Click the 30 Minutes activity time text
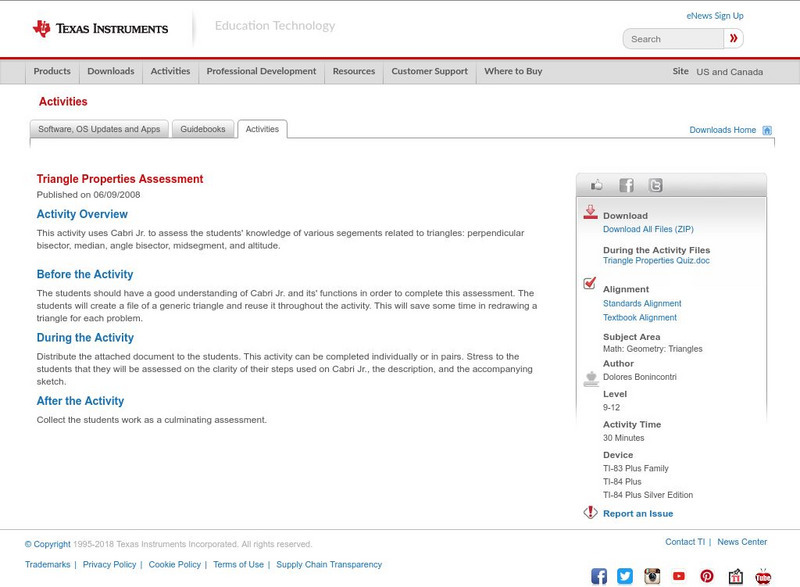 (623, 438)
